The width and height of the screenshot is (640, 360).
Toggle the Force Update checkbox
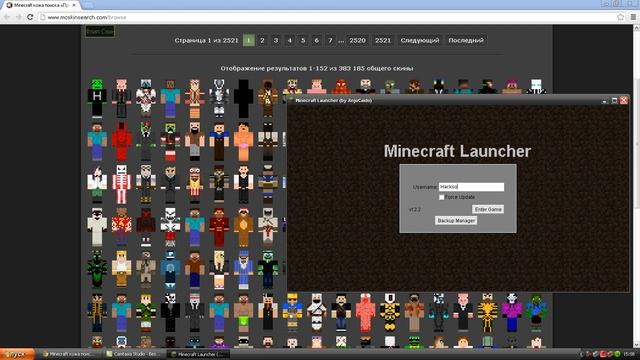pyautogui.click(x=441, y=197)
